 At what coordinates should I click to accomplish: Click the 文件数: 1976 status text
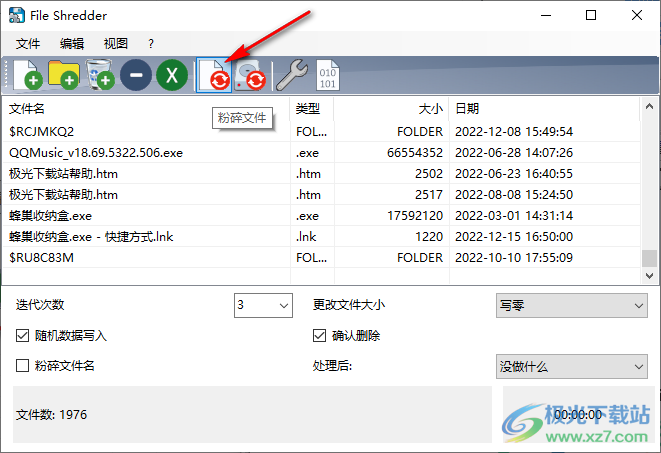coord(51,415)
